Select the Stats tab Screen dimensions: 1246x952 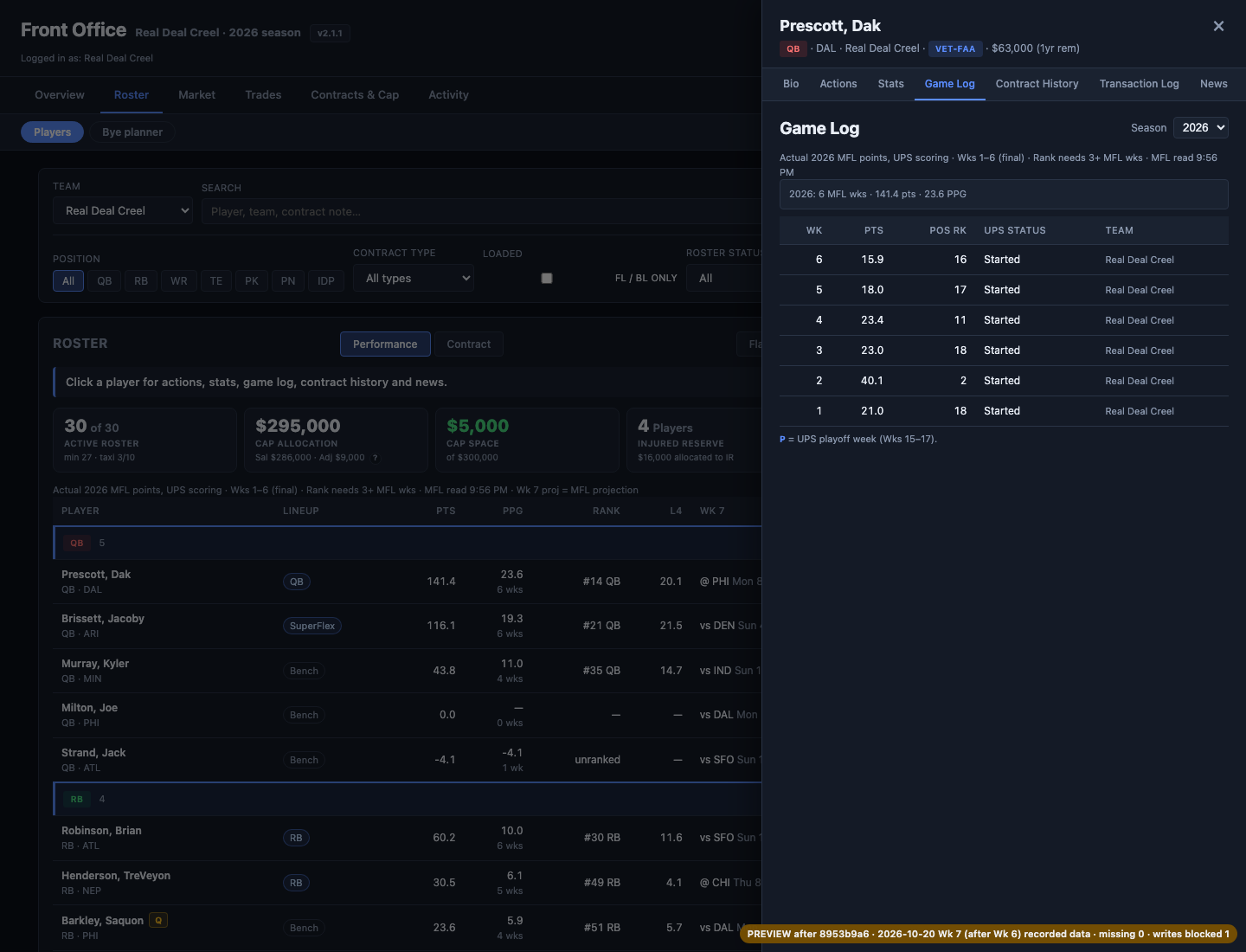[890, 84]
